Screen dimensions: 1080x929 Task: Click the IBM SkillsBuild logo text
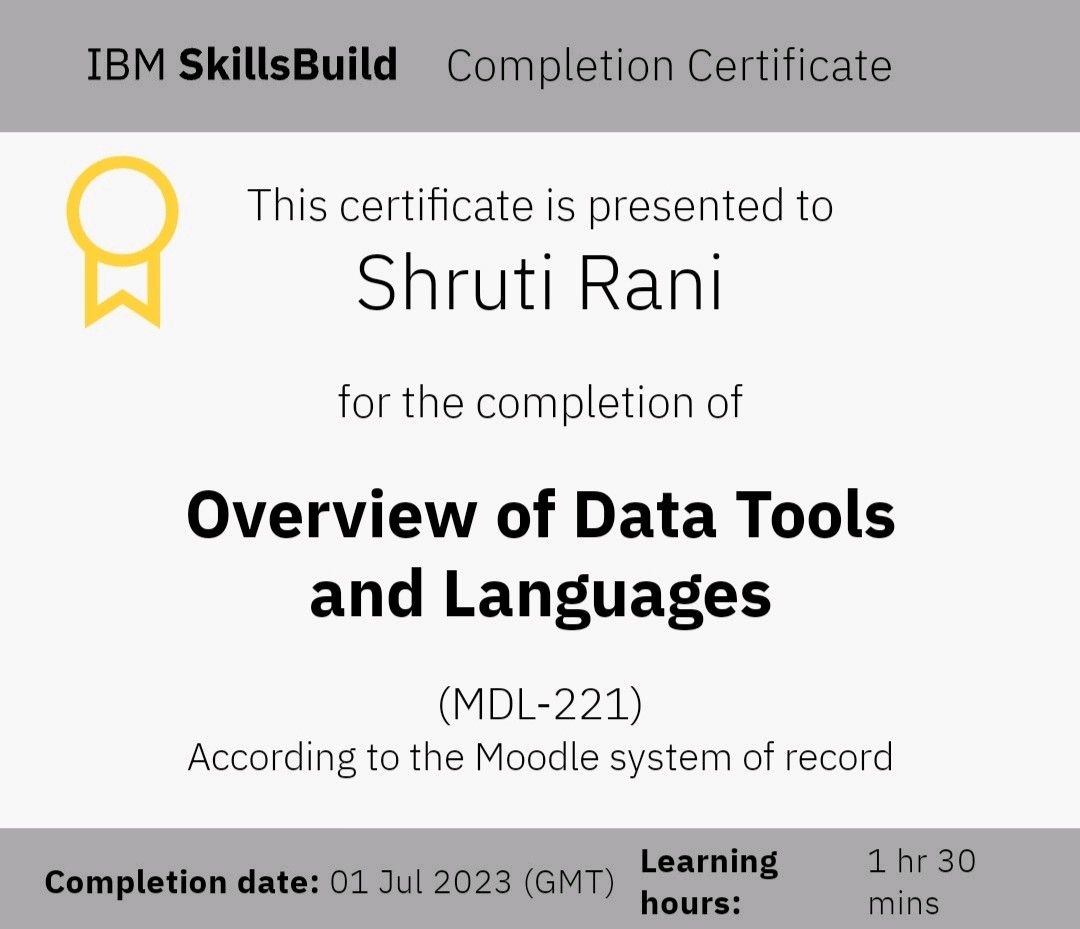point(242,65)
